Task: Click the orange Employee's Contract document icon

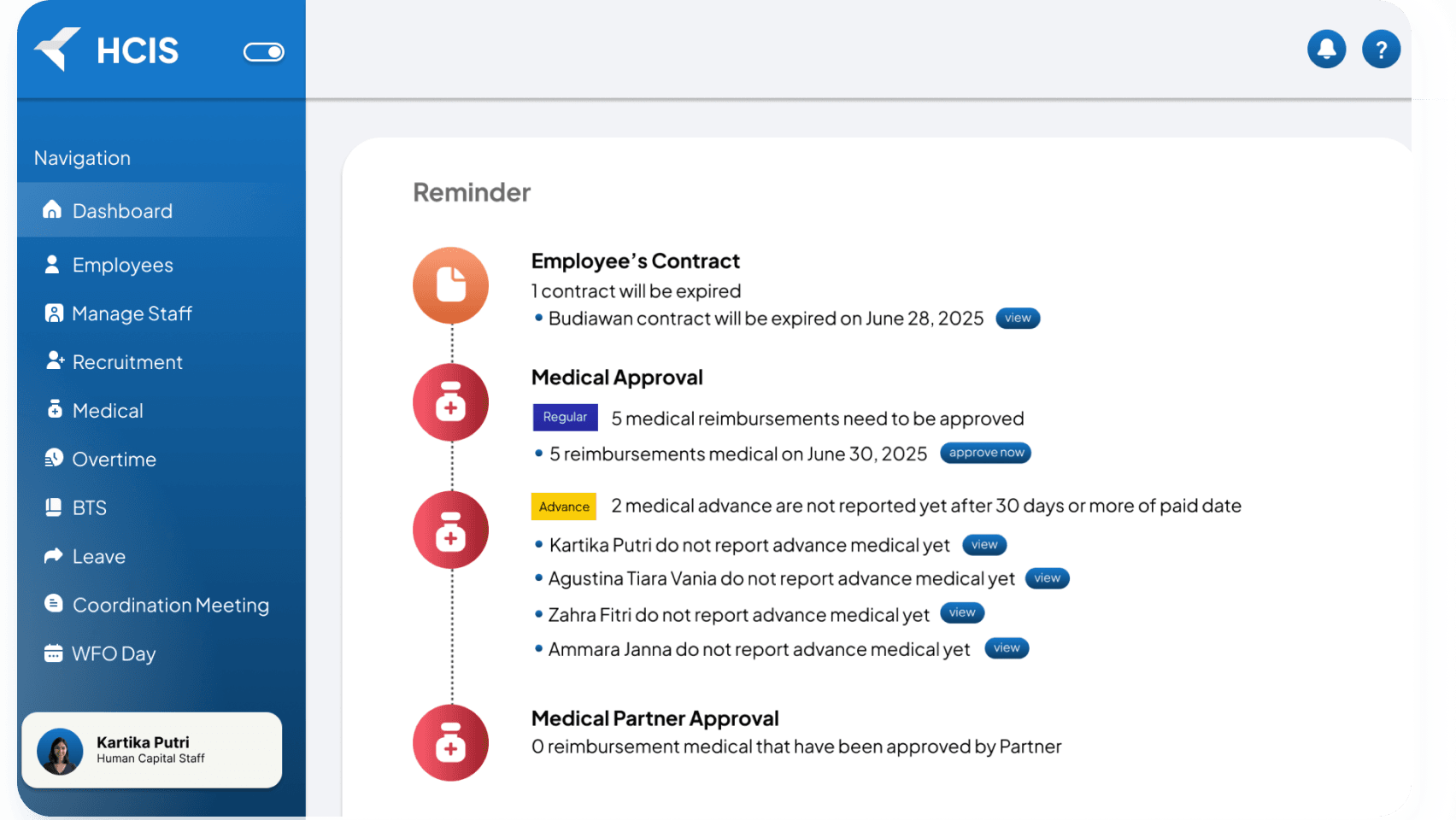Action: (x=450, y=285)
